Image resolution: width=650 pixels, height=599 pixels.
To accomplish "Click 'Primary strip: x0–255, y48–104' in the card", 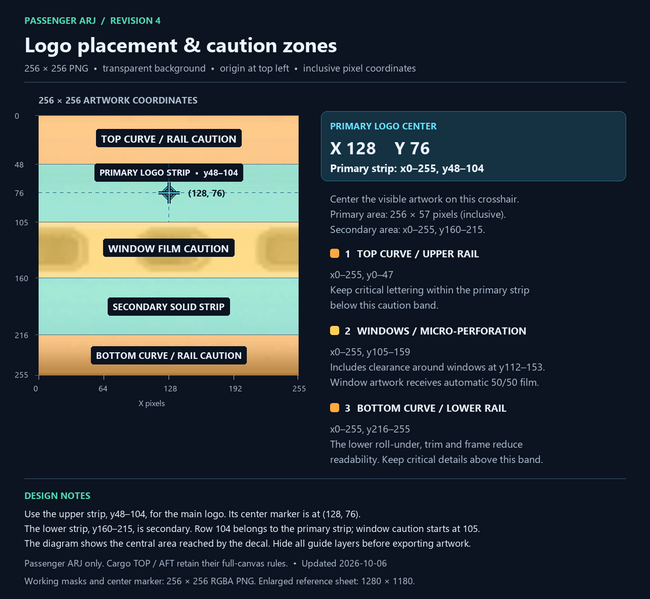I will click(x=407, y=169).
